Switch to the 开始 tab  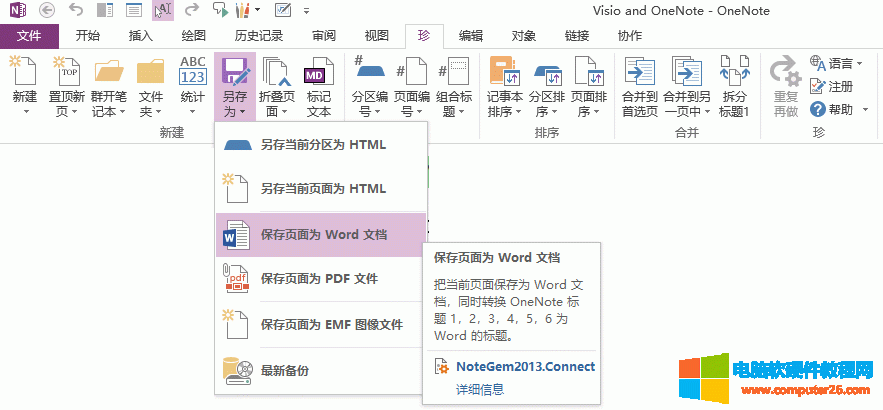point(88,37)
